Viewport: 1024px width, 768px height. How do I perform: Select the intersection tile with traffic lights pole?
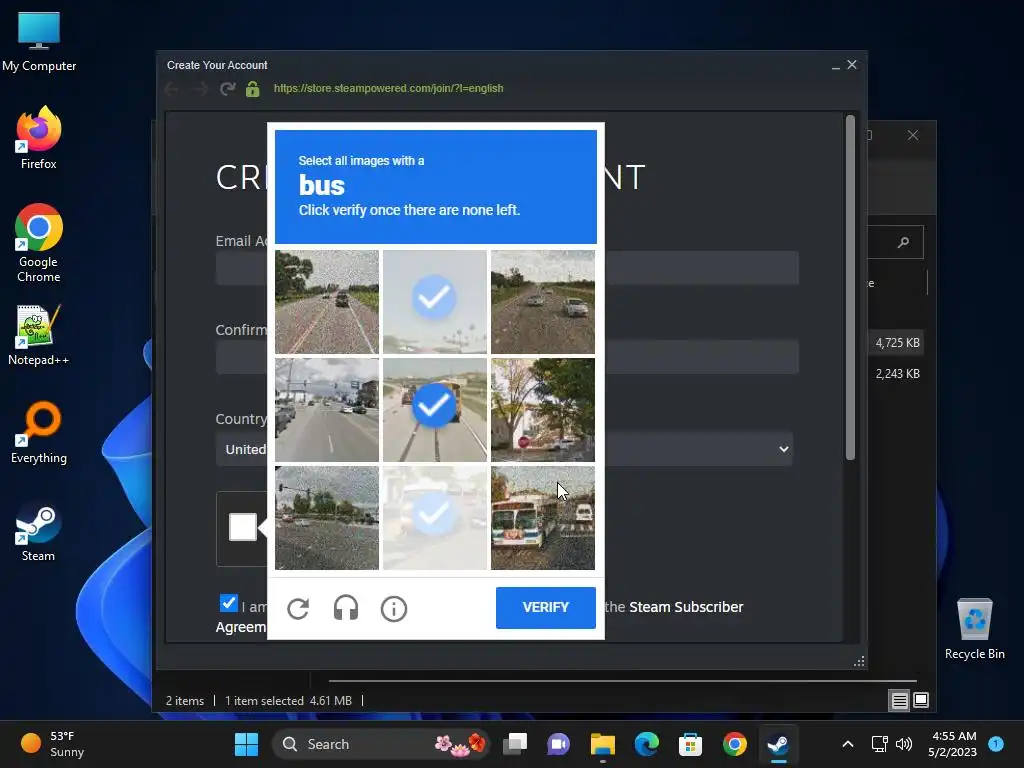click(327, 517)
